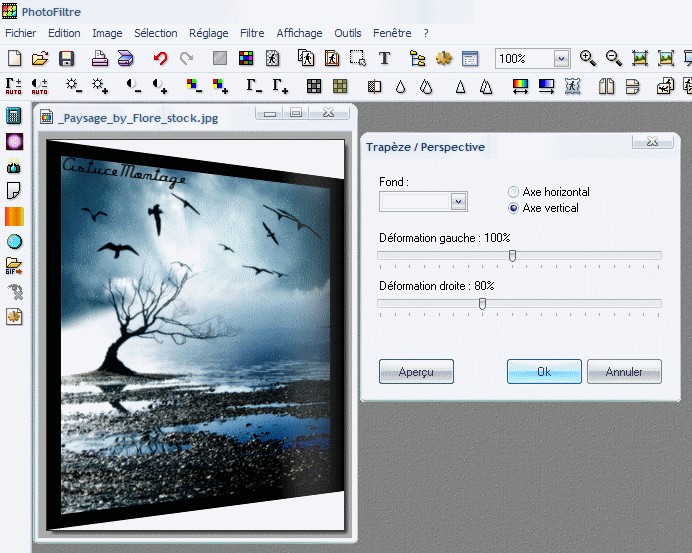Click the purple circle icon in sidebar
692x553 pixels.
click(14, 142)
